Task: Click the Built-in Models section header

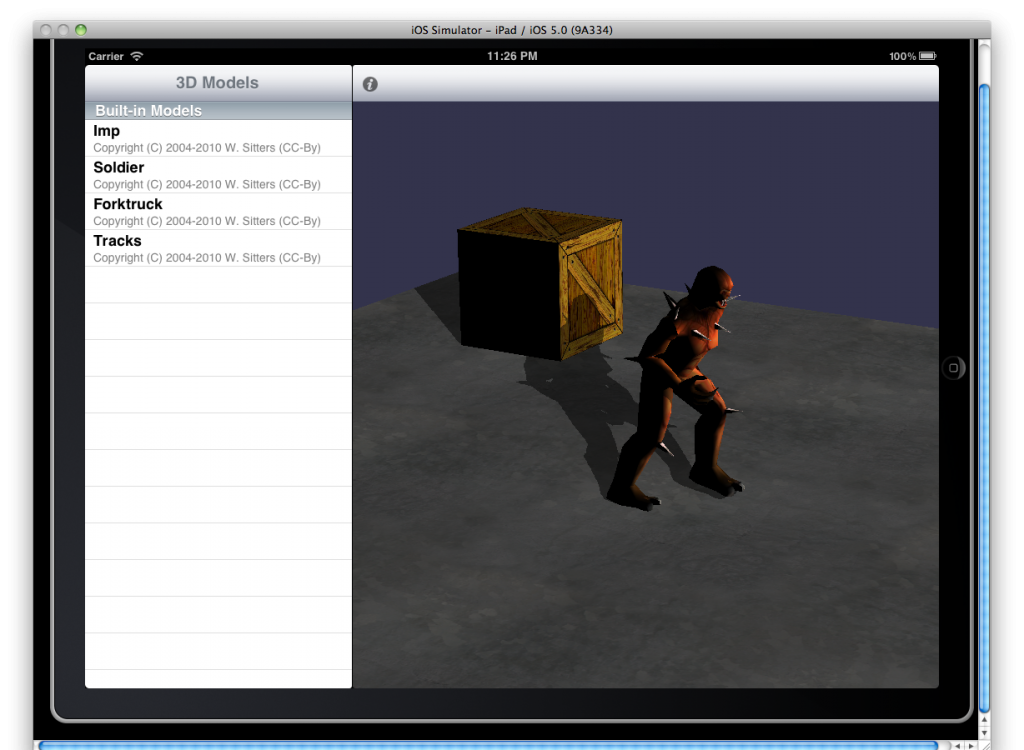Action: (x=218, y=110)
